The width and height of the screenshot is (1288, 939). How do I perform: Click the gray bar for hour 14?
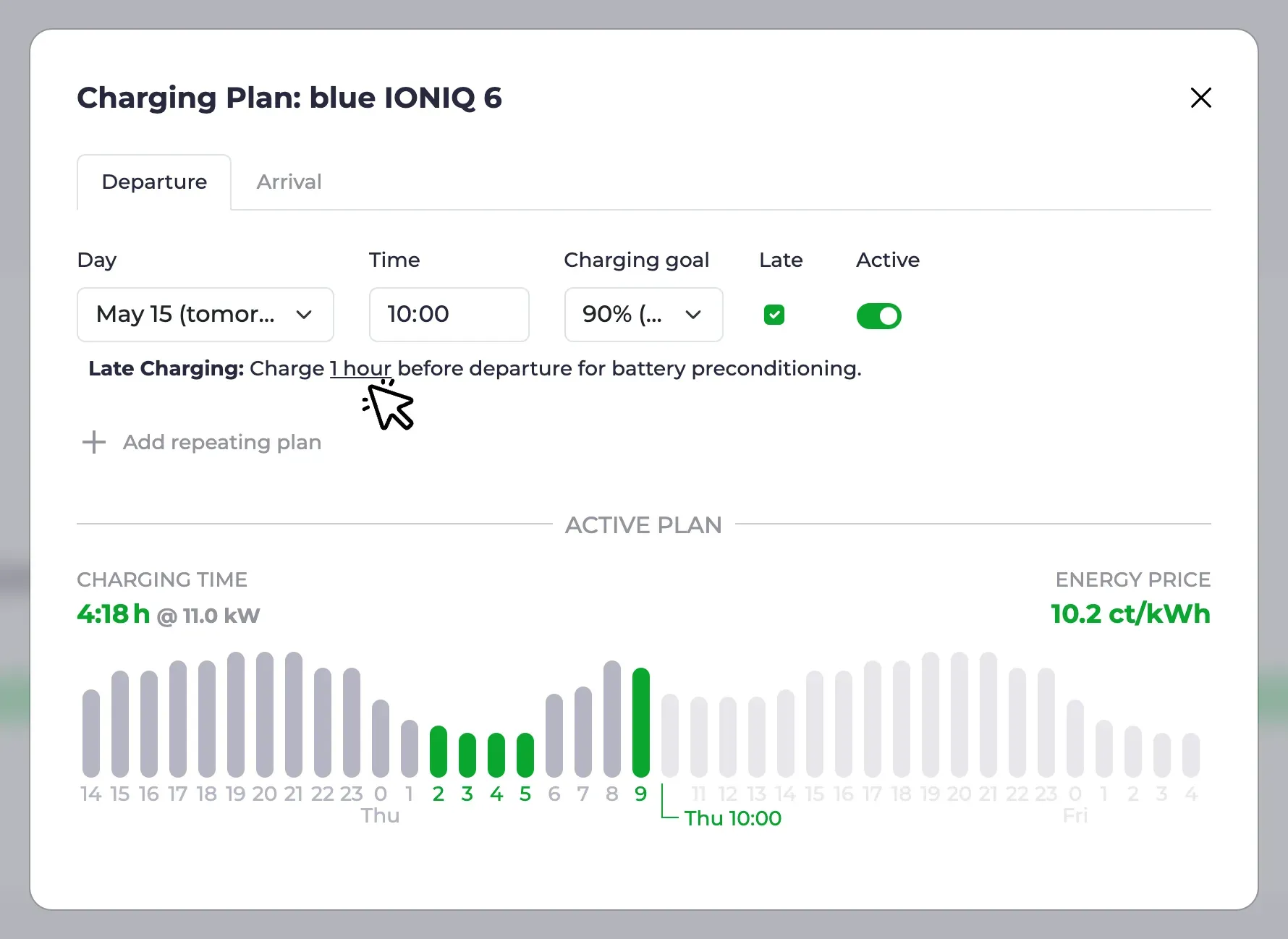[91, 733]
